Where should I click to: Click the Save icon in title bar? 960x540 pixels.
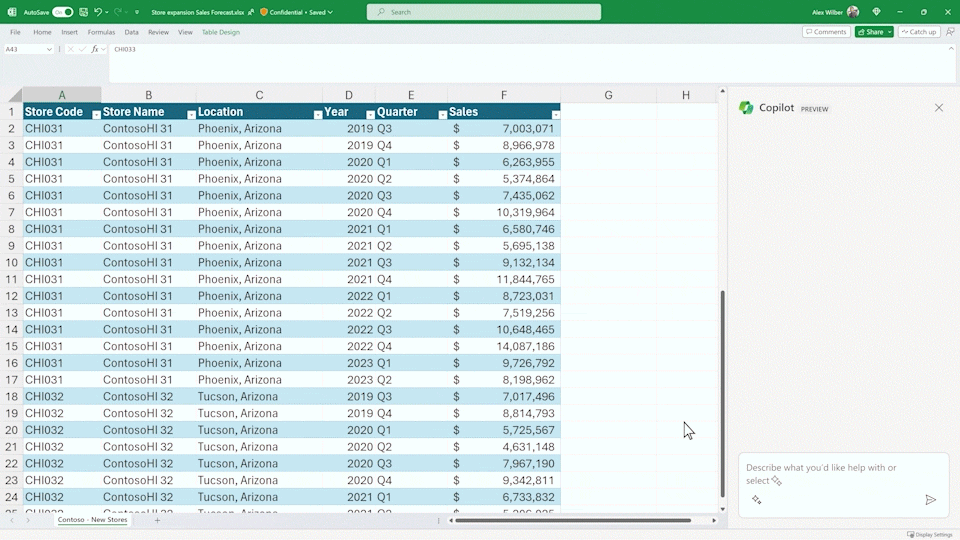pyautogui.click(x=82, y=12)
